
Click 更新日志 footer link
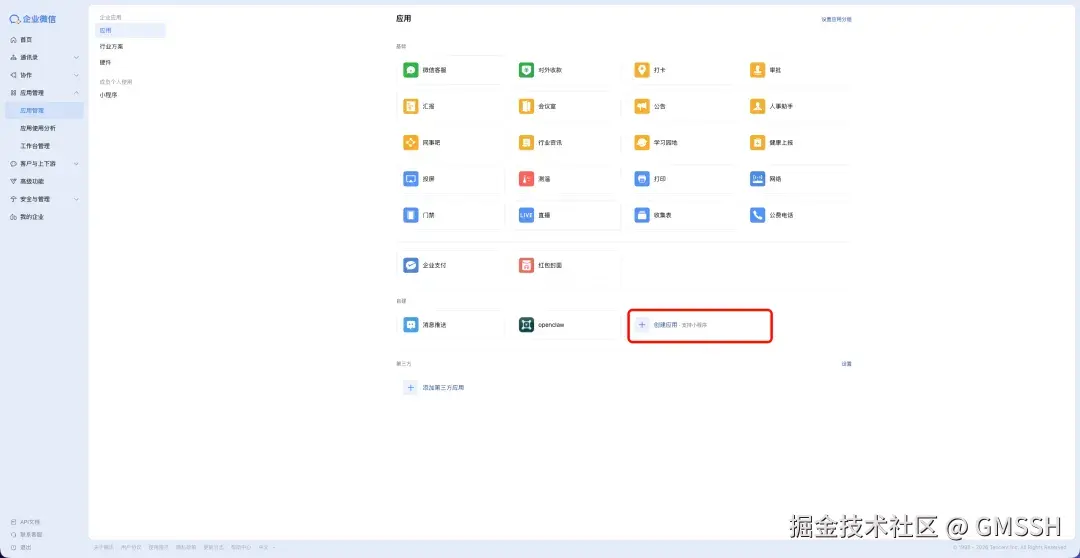213,548
